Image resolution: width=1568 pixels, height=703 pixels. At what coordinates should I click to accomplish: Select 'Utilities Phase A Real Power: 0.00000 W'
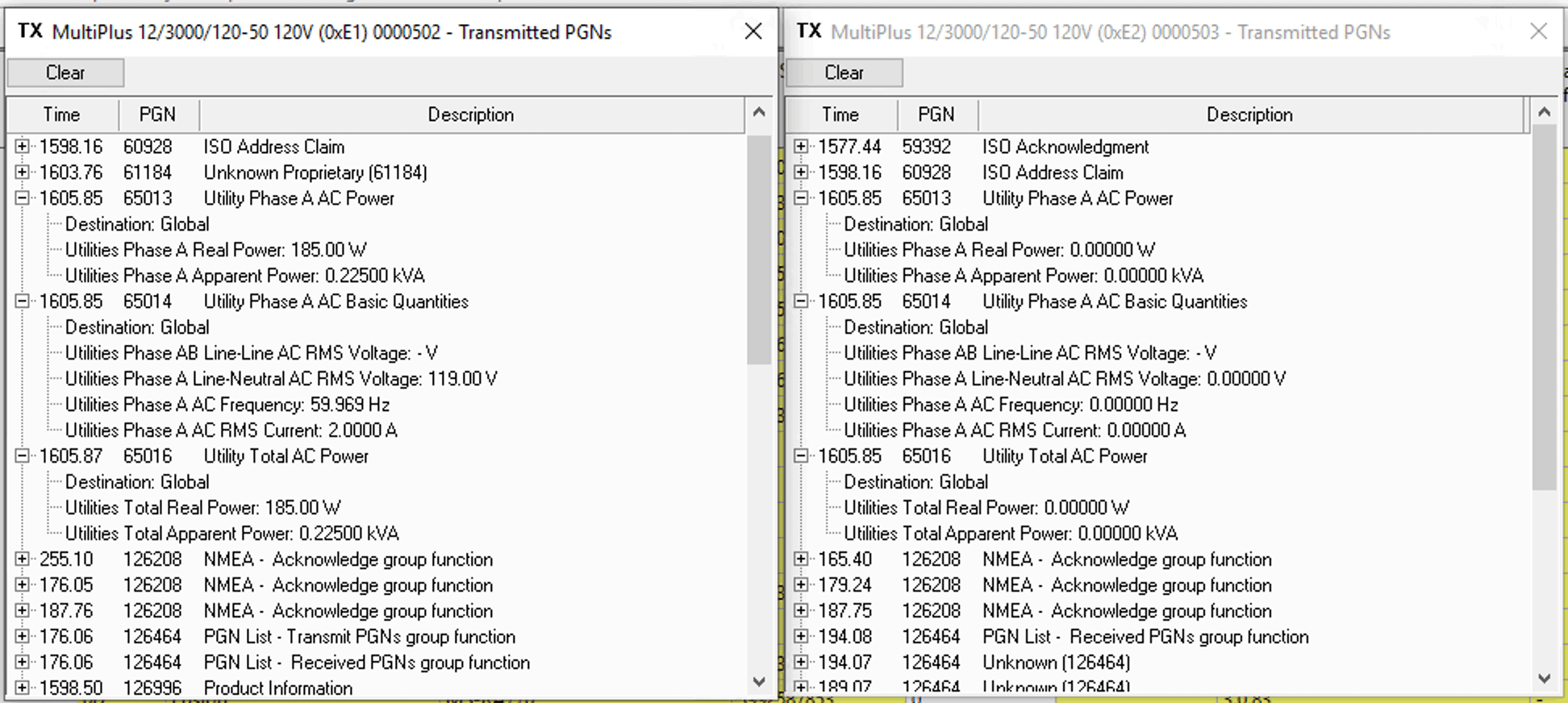(x=999, y=250)
